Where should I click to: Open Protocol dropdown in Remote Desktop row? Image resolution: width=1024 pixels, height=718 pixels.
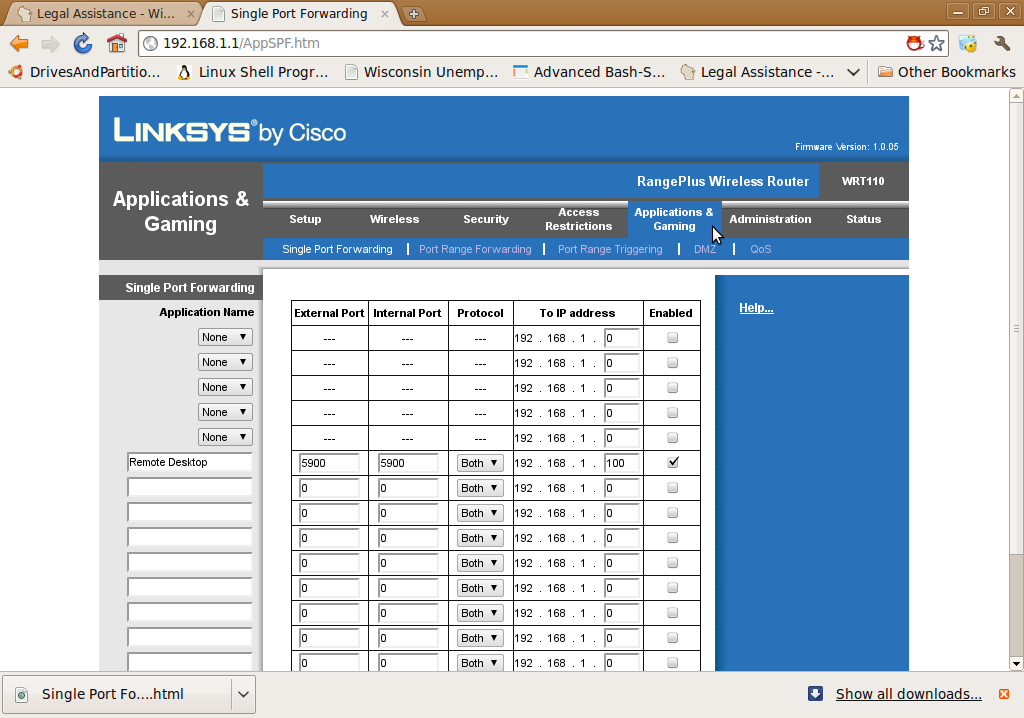tap(479, 463)
